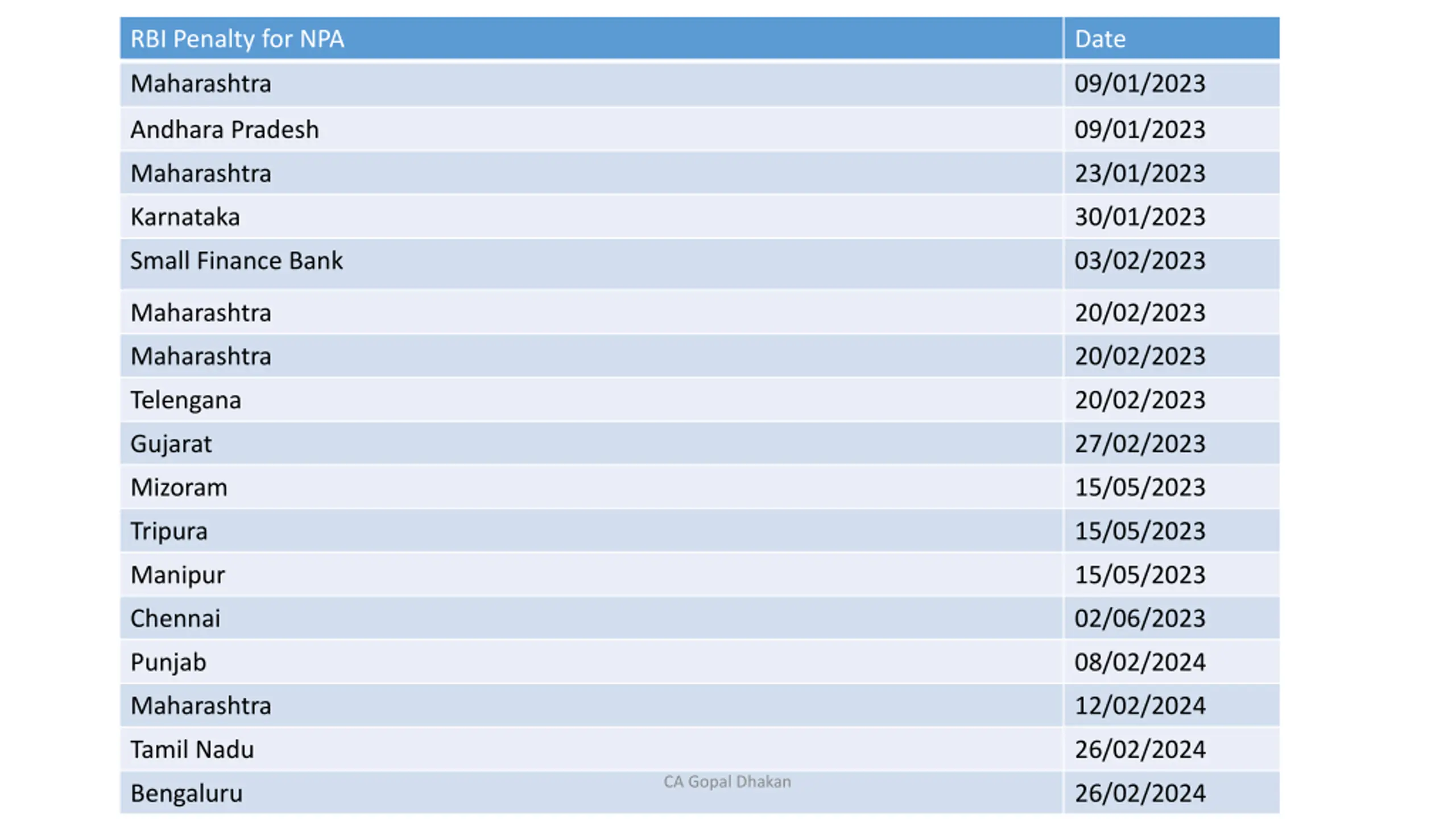Click the 'RBI Penalty for NPA' header cell
The width and height of the screenshot is (1456, 819).
(x=591, y=39)
